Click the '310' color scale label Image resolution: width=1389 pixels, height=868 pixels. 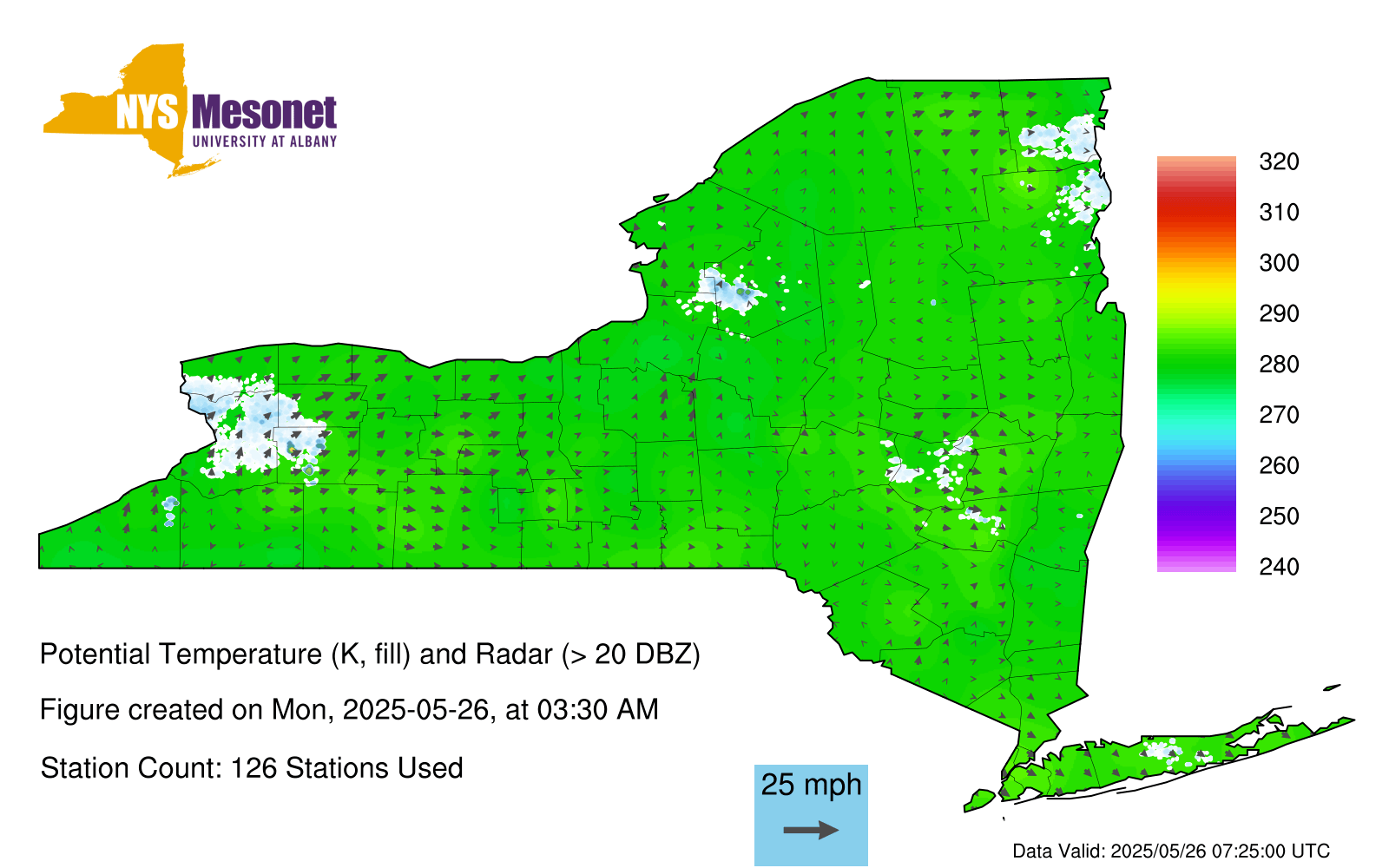pyautogui.click(x=1279, y=212)
